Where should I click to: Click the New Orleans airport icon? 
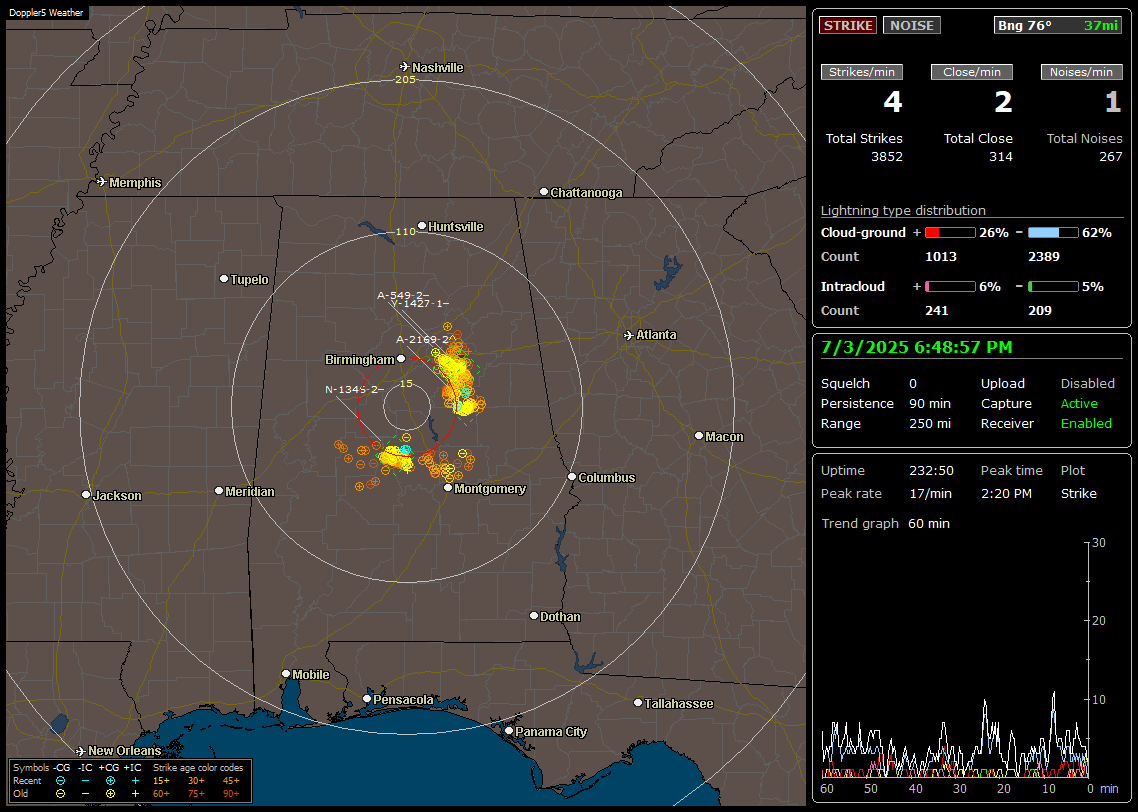click(x=81, y=751)
